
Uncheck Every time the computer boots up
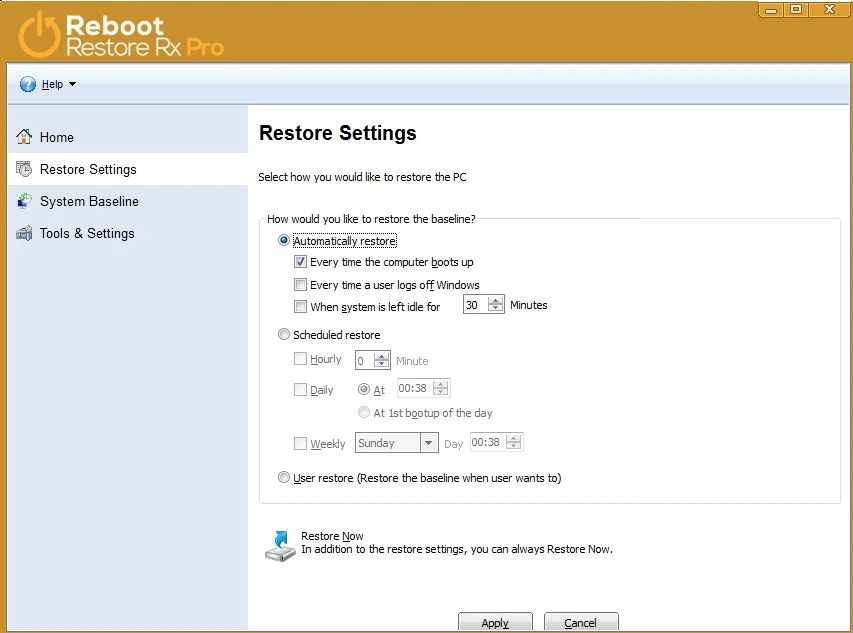click(x=300, y=262)
